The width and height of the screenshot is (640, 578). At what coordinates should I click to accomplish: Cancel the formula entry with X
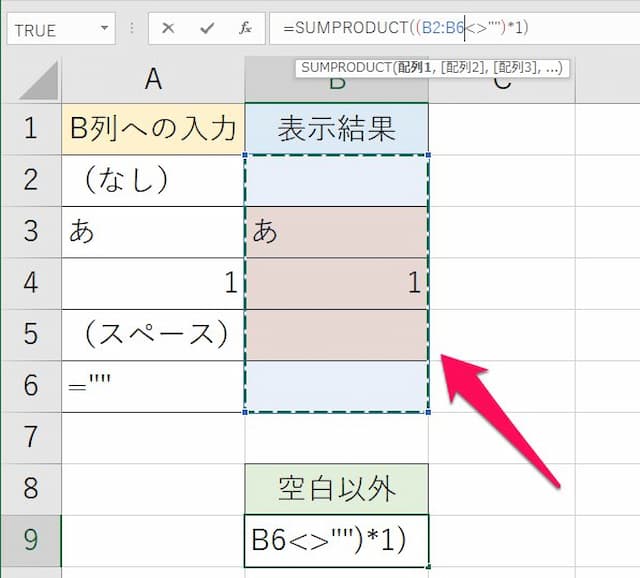coord(168,28)
